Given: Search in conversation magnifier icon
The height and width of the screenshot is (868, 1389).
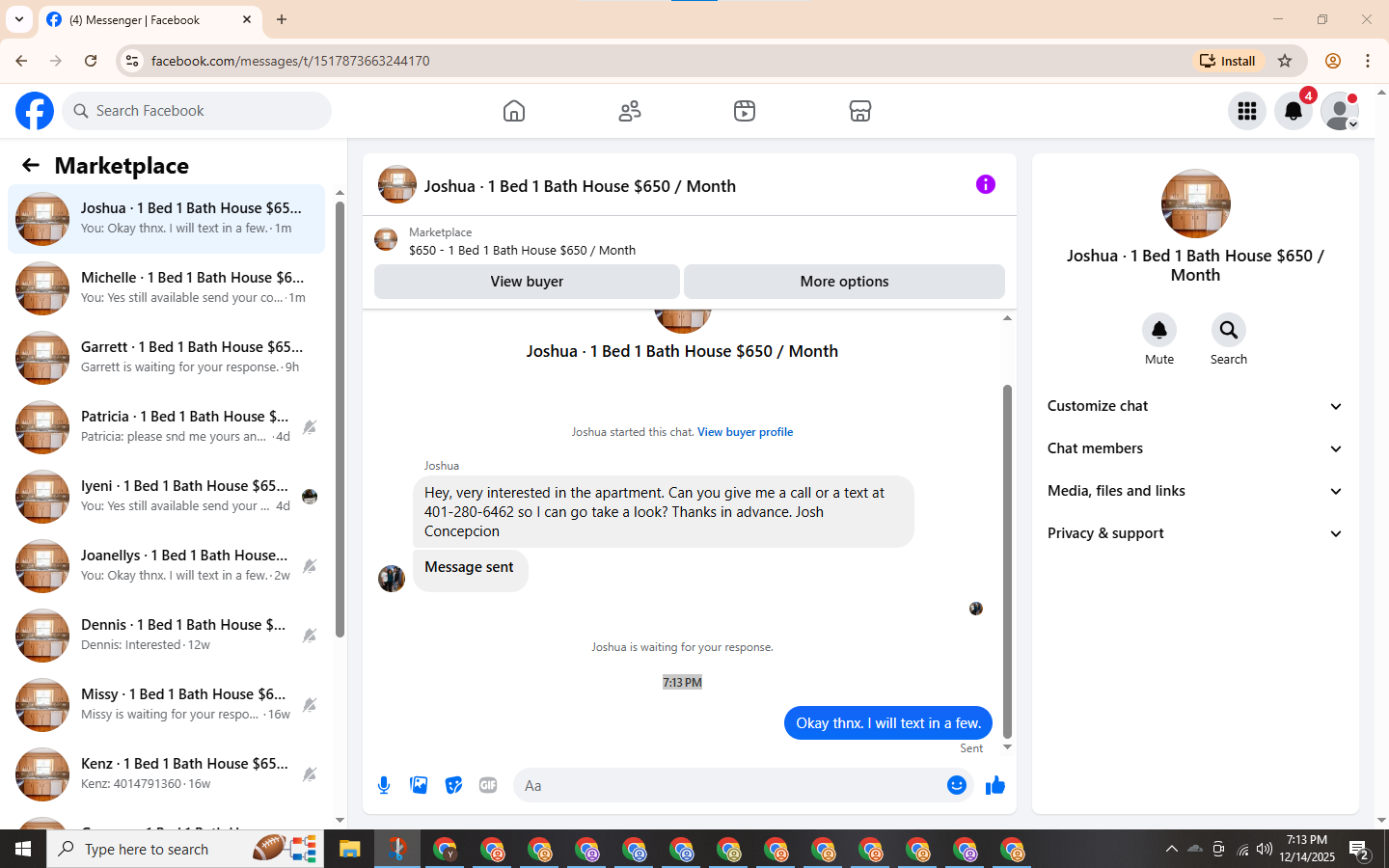Looking at the screenshot, I should [x=1229, y=330].
